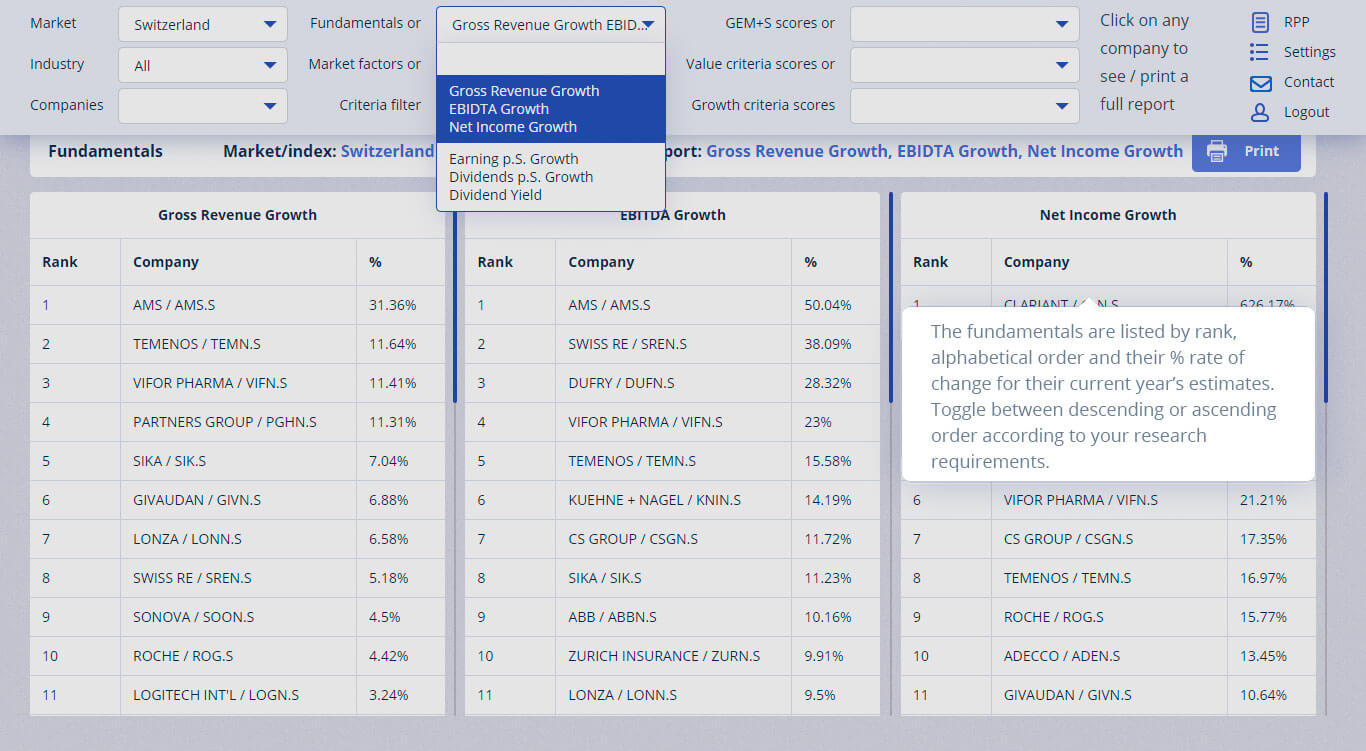Open AMS / AMS.S in Gross Revenue Growth table
1366x751 pixels.
pyautogui.click(x=174, y=305)
